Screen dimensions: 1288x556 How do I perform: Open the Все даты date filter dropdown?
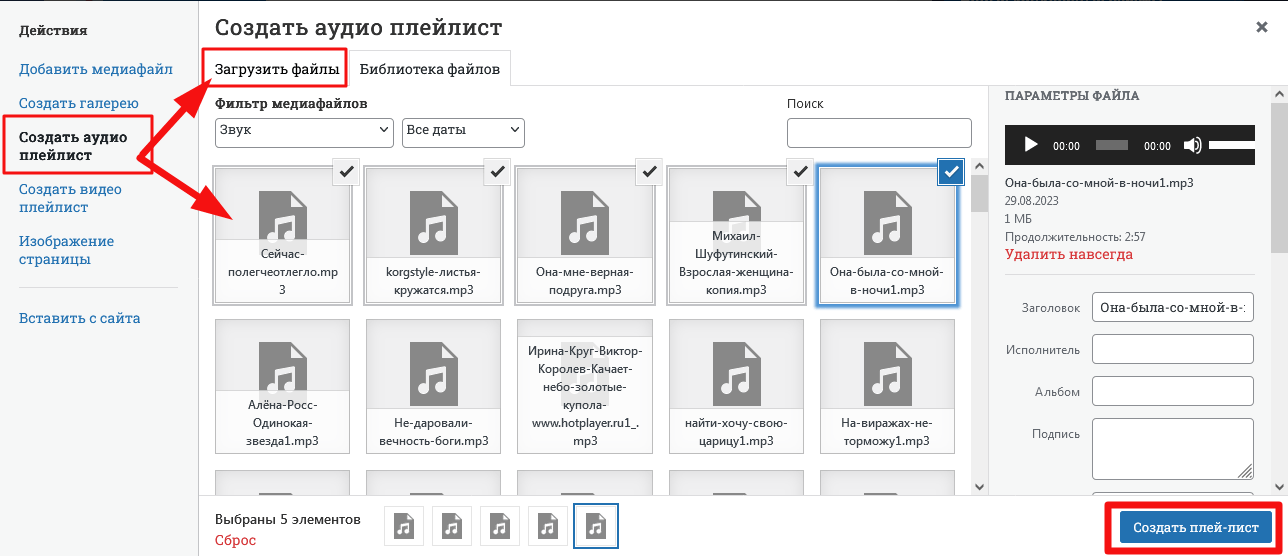pyautogui.click(x=463, y=132)
